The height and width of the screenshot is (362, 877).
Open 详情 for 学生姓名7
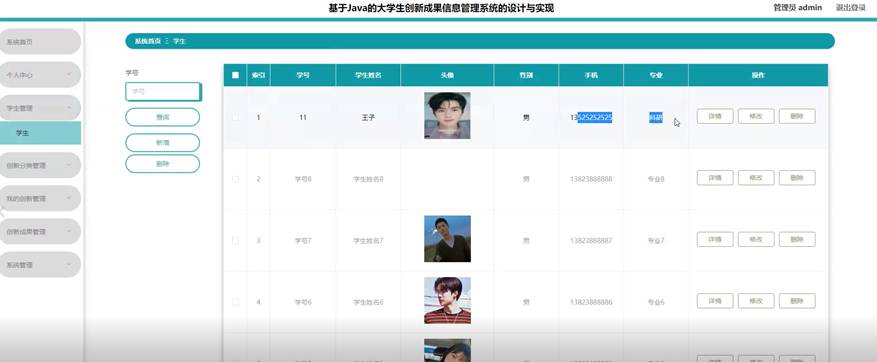[715, 239]
